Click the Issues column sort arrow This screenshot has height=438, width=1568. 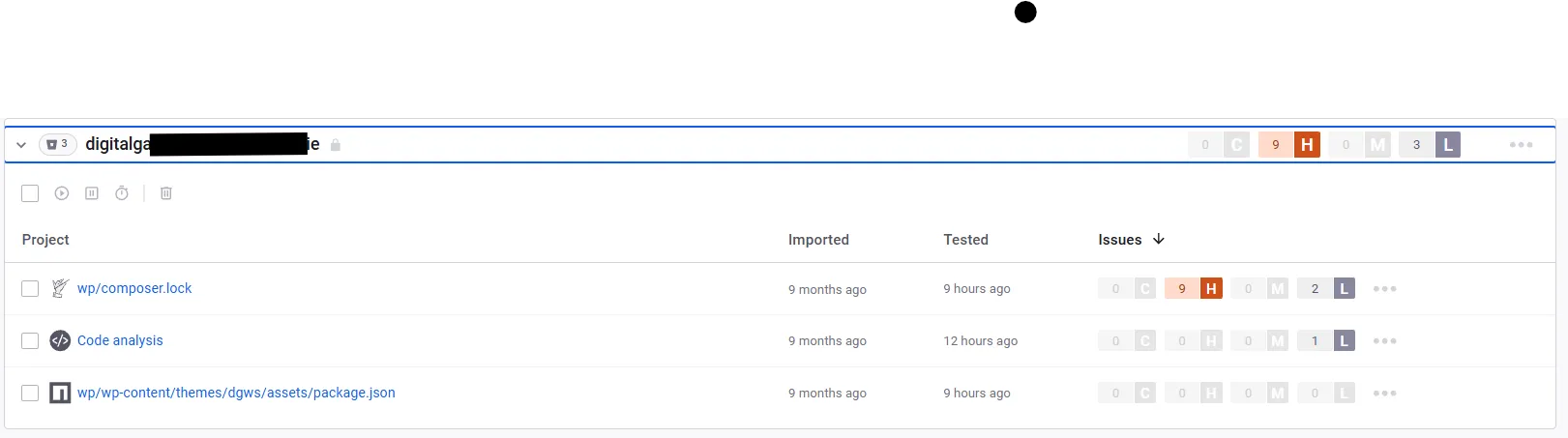click(x=1159, y=239)
